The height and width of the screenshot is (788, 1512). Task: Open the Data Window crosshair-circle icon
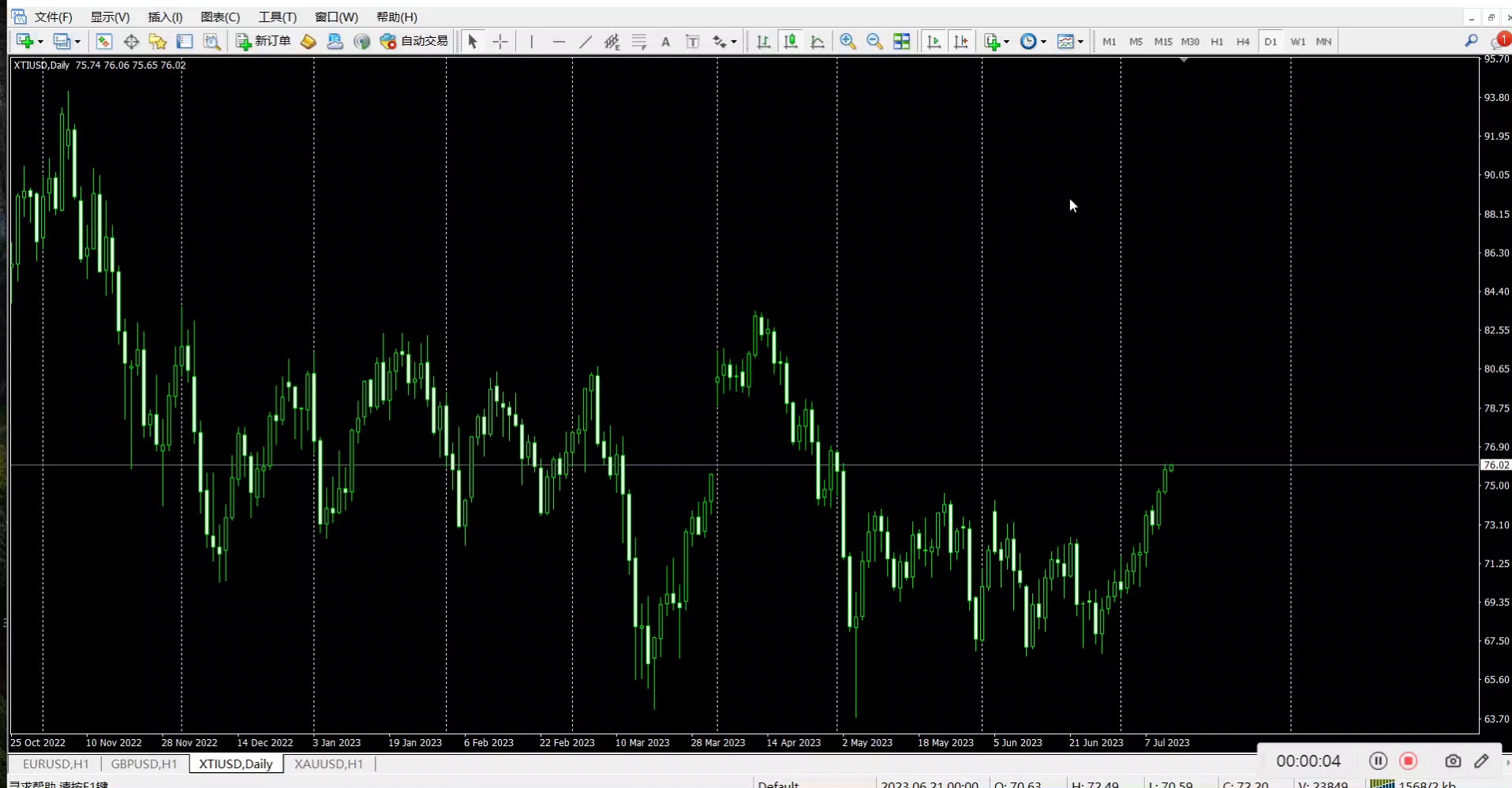pyautogui.click(x=131, y=42)
